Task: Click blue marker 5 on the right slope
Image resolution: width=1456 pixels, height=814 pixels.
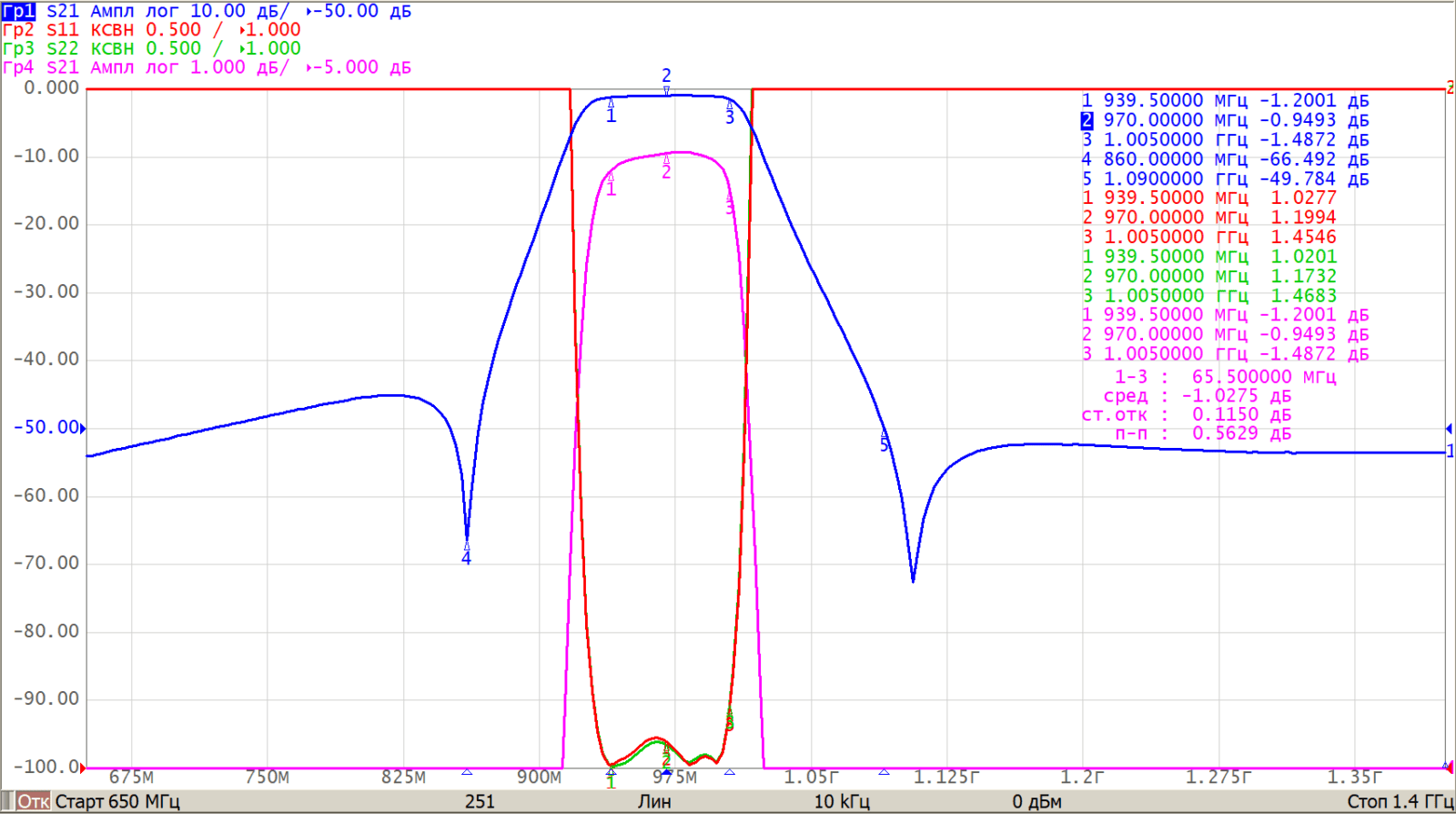Action: pos(884,443)
